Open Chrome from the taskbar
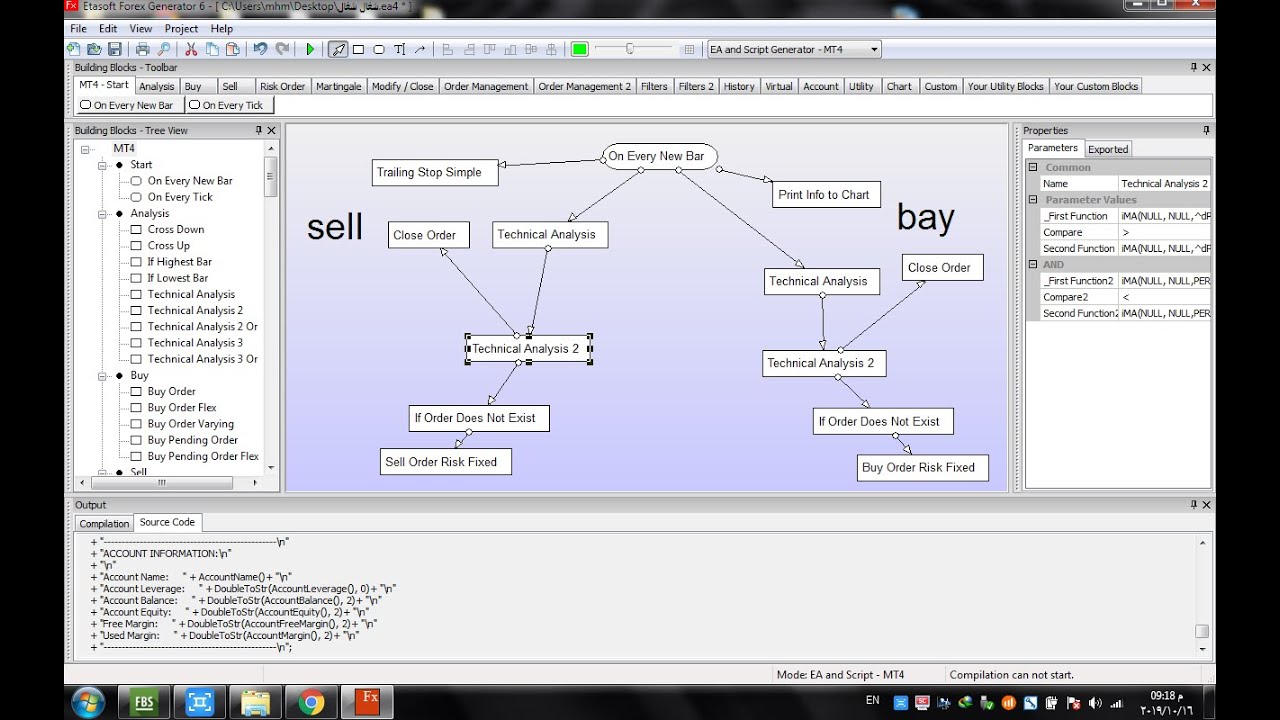1280x720 pixels. (311, 703)
